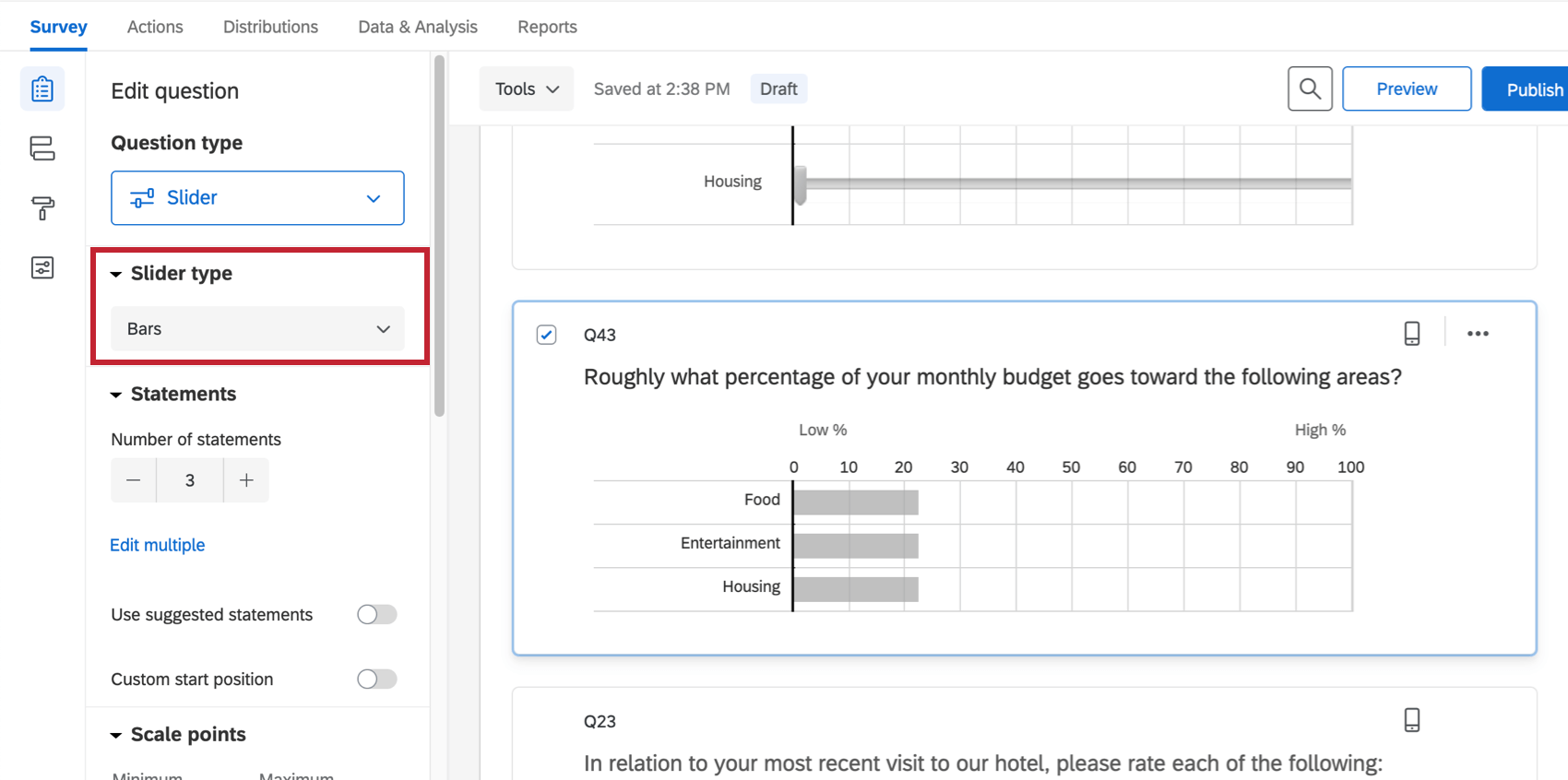Increase number of statements with plus
Image resolution: width=1568 pixels, height=780 pixels.
point(246,480)
